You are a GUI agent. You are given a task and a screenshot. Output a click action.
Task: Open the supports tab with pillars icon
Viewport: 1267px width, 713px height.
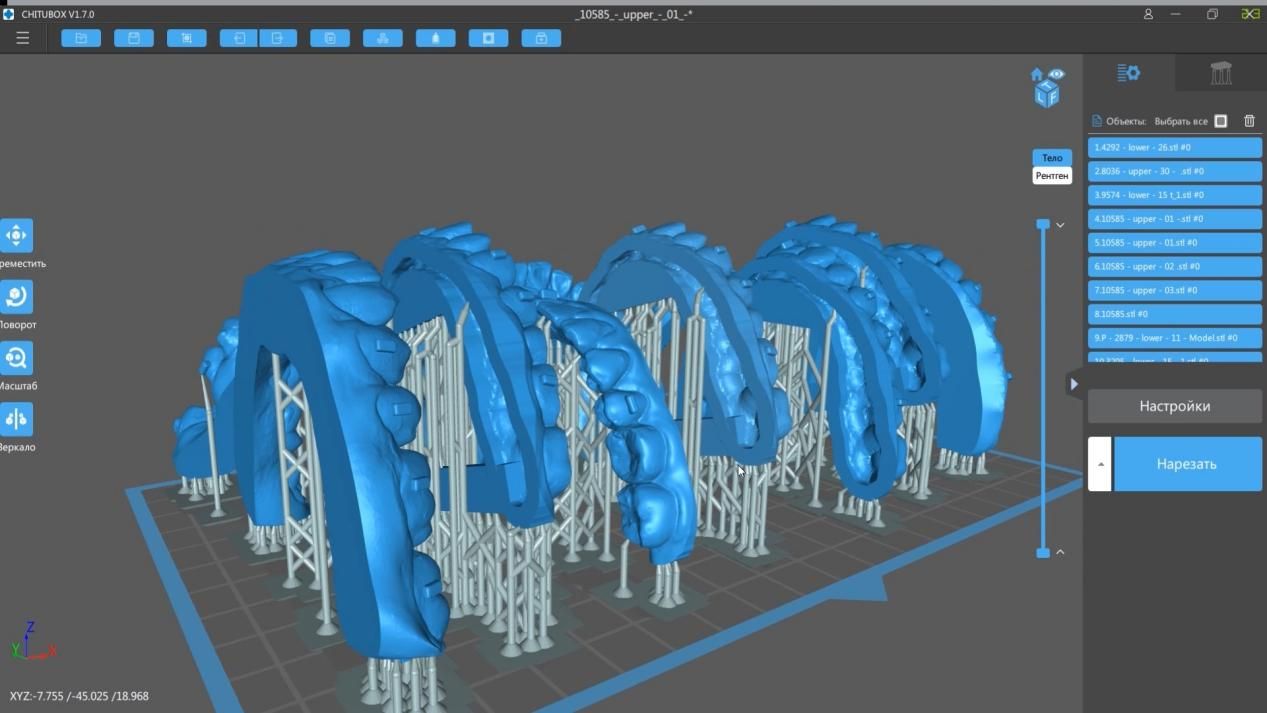(x=1220, y=73)
